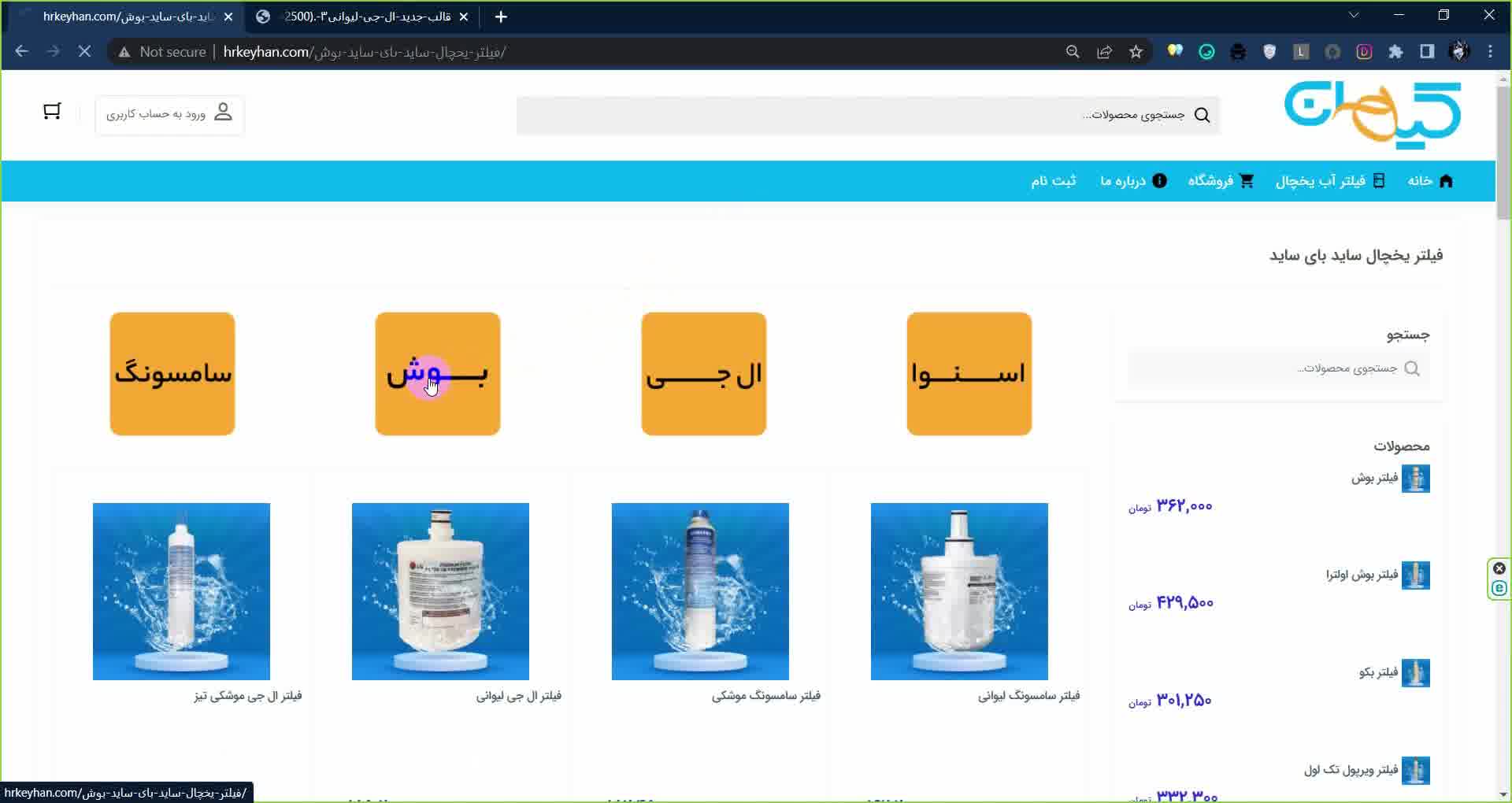The image size is (1512, 803).
Task: Select the اسنوا brand tile
Action: click(969, 374)
